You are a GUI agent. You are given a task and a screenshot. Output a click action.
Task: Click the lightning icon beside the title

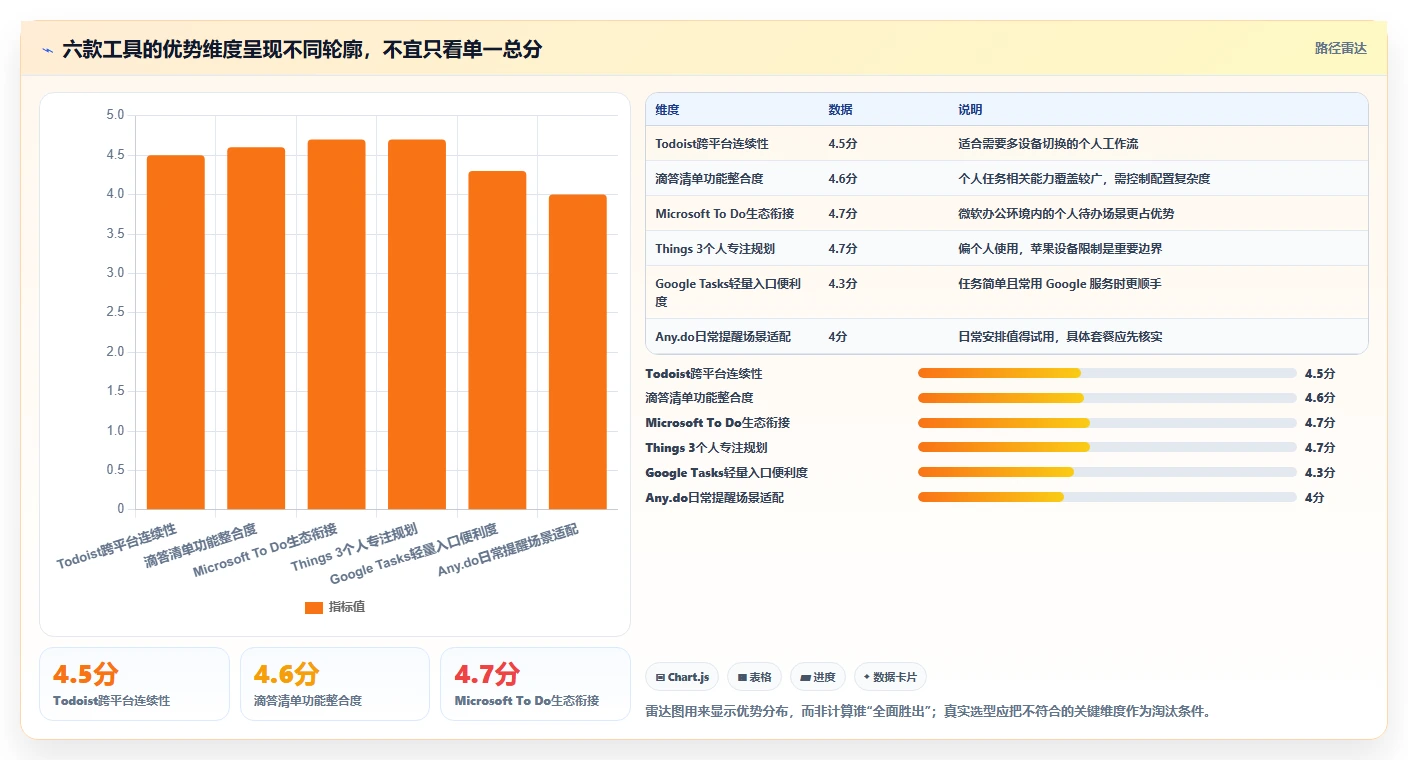coord(48,49)
